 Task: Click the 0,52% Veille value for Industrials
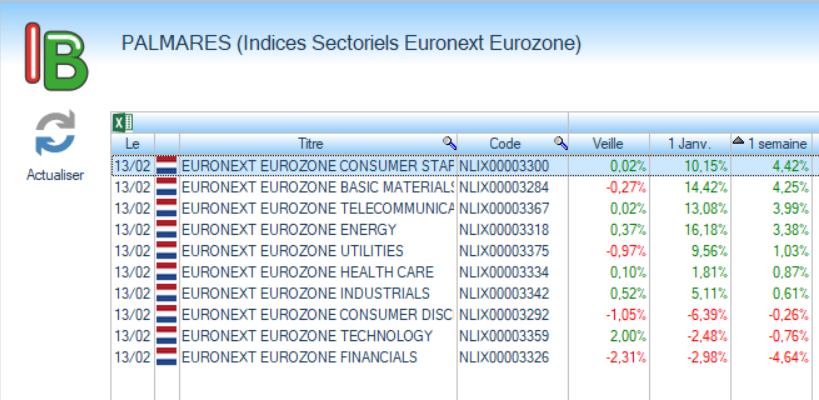click(627, 293)
